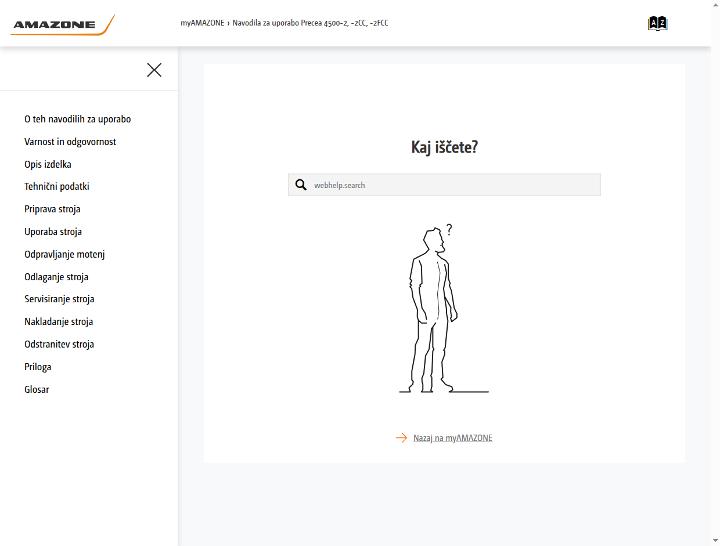This screenshot has width=720, height=546.
Task: Open Priprava stroja chapter
Action: (52, 209)
